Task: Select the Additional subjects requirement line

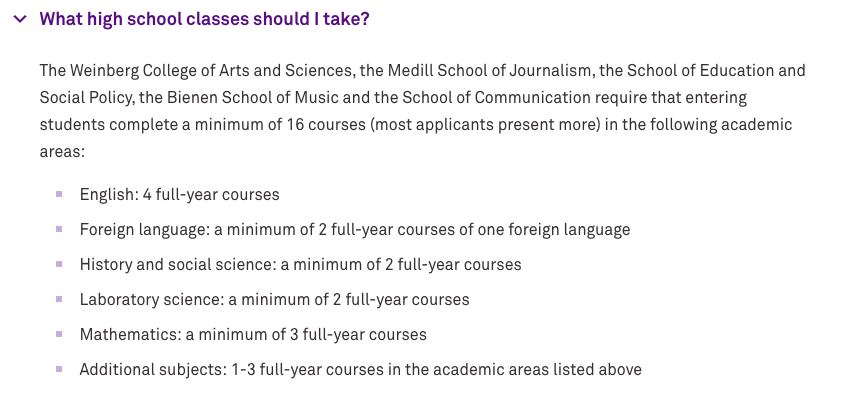Action: coord(360,370)
